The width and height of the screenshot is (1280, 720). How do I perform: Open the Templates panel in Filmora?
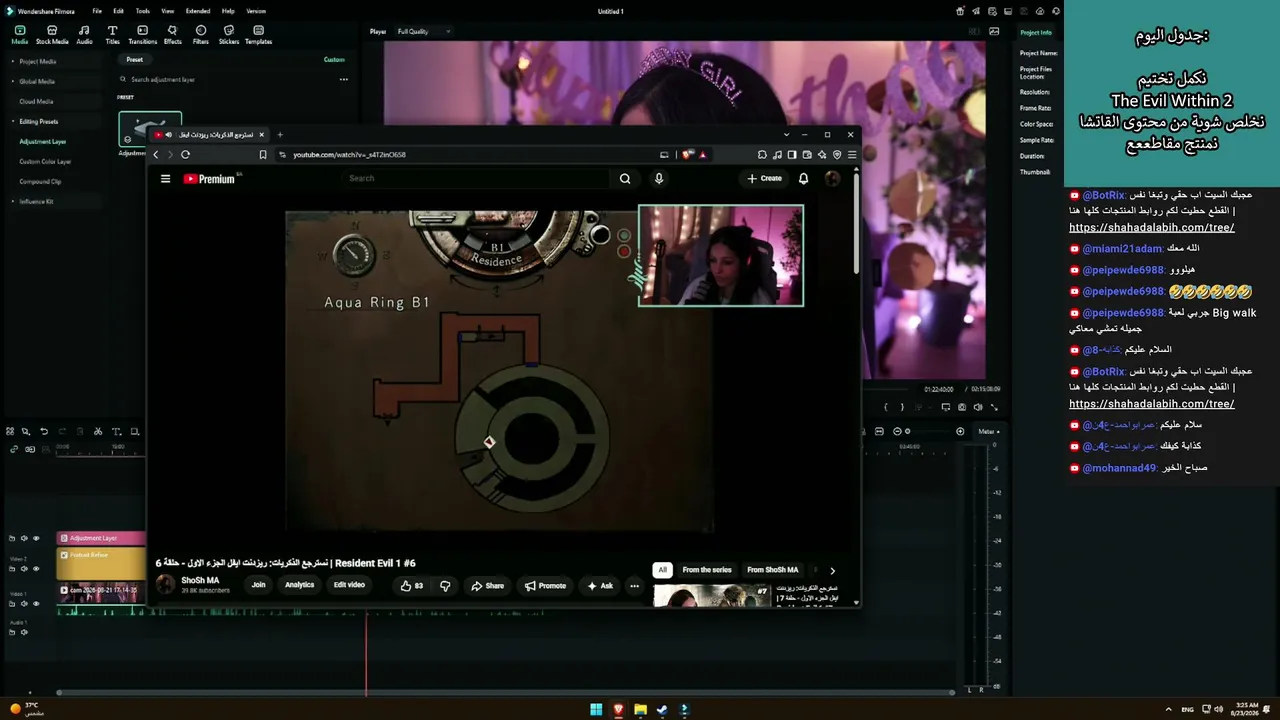pyautogui.click(x=258, y=35)
